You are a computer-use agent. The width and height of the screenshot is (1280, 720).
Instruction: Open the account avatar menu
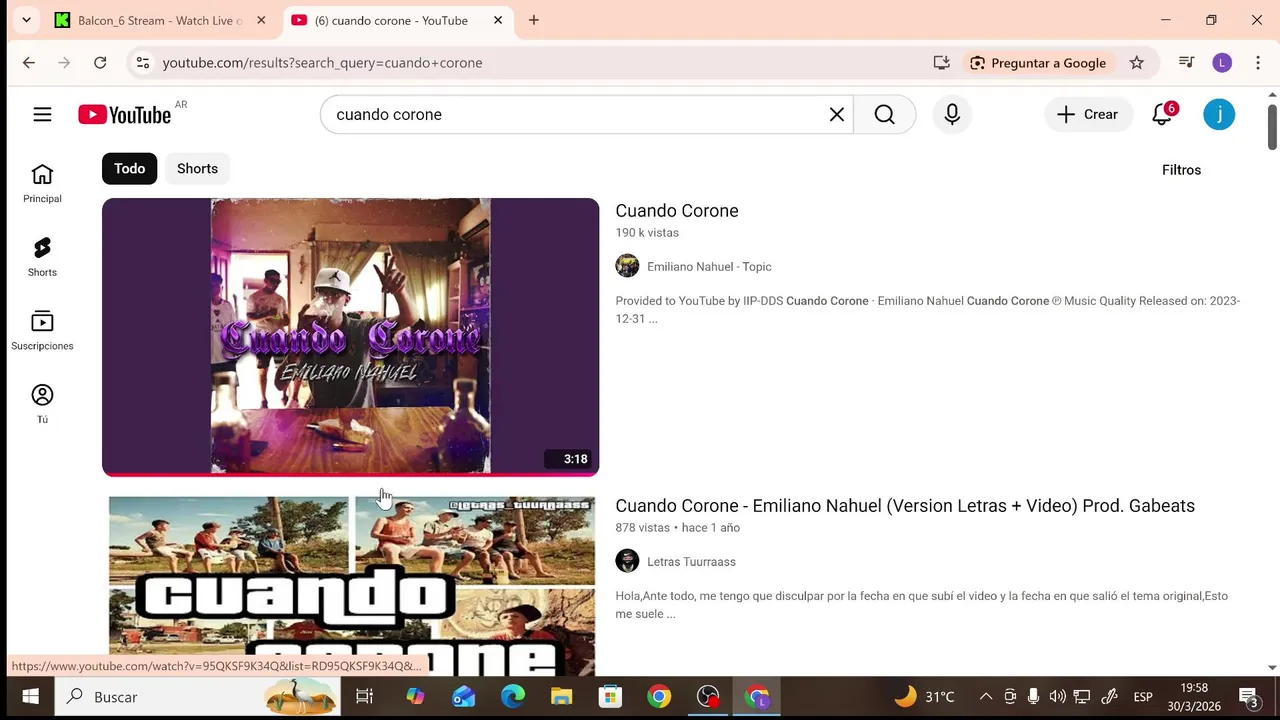1219,115
